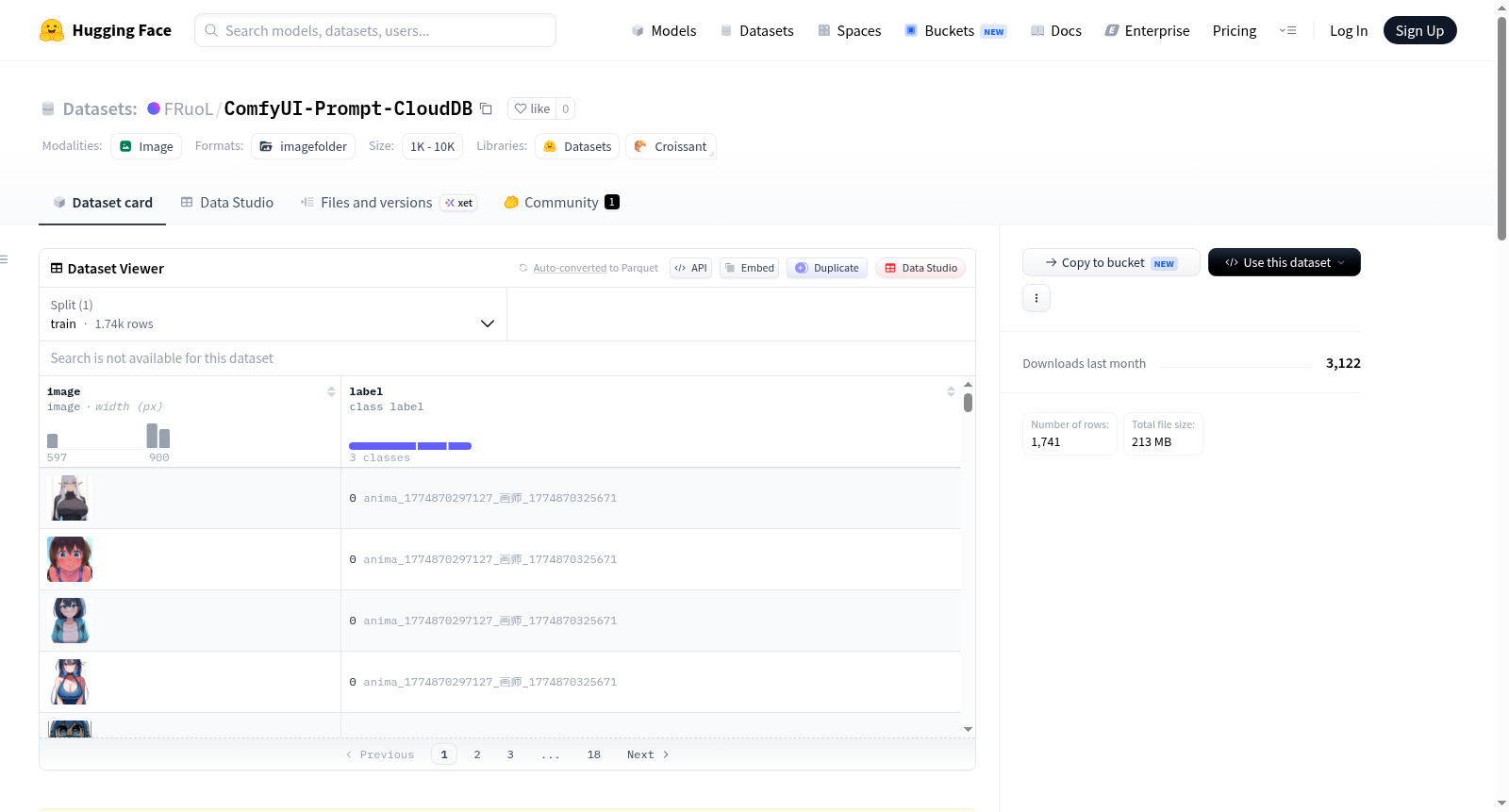
Task: Select the imagefolder format tag
Action: click(303, 146)
